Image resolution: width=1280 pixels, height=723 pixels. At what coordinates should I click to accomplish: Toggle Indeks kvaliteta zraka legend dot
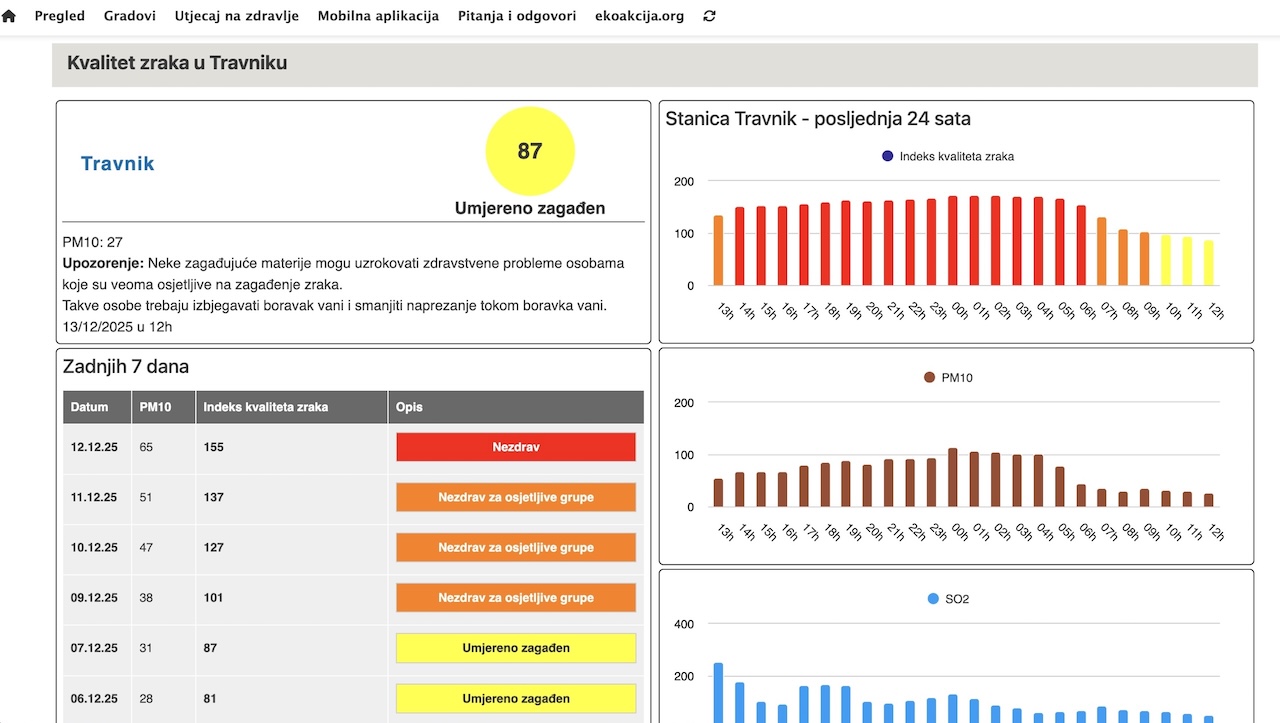[x=887, y=156]
